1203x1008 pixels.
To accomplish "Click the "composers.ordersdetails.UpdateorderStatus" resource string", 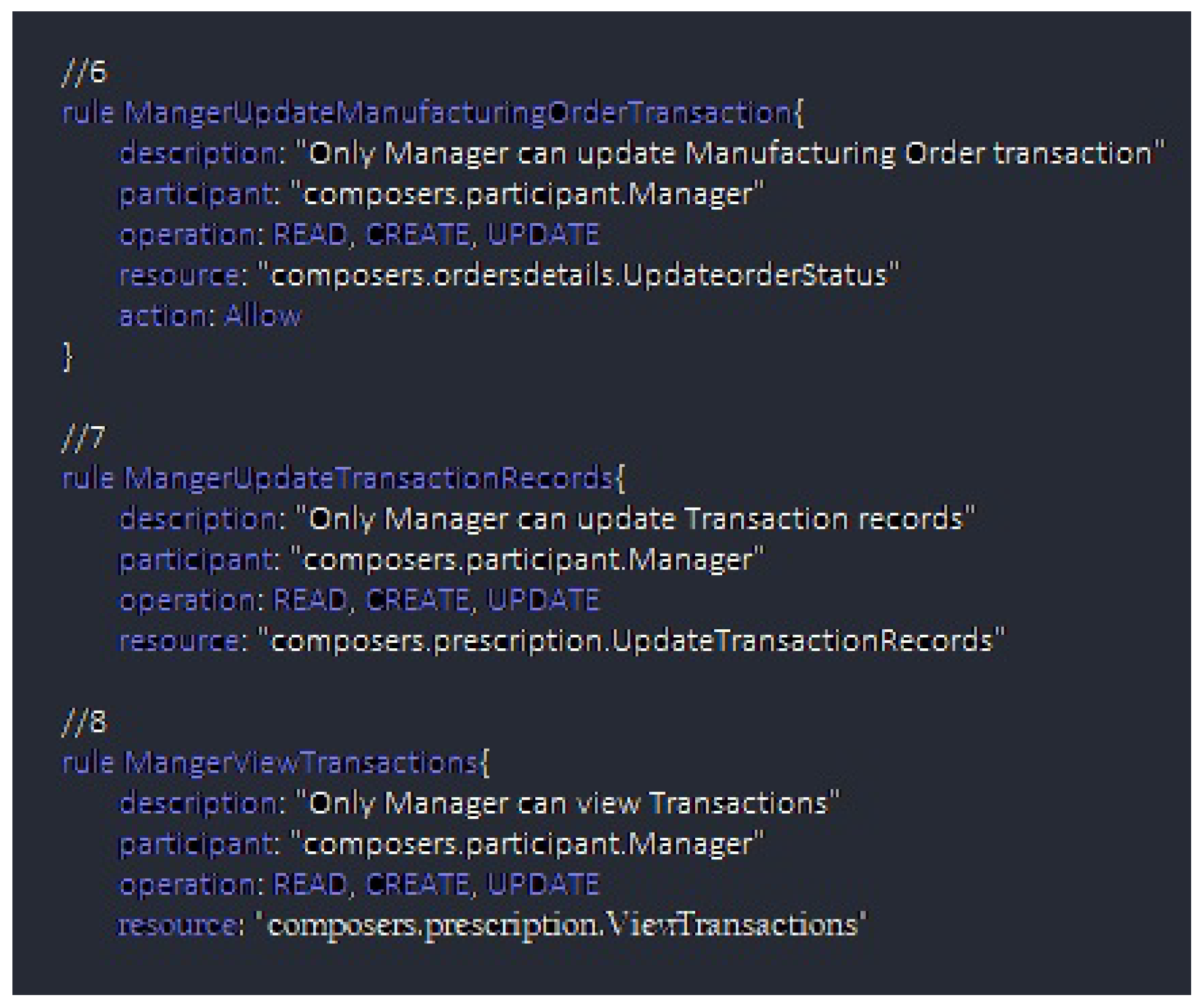I will (x=578, y=275).
